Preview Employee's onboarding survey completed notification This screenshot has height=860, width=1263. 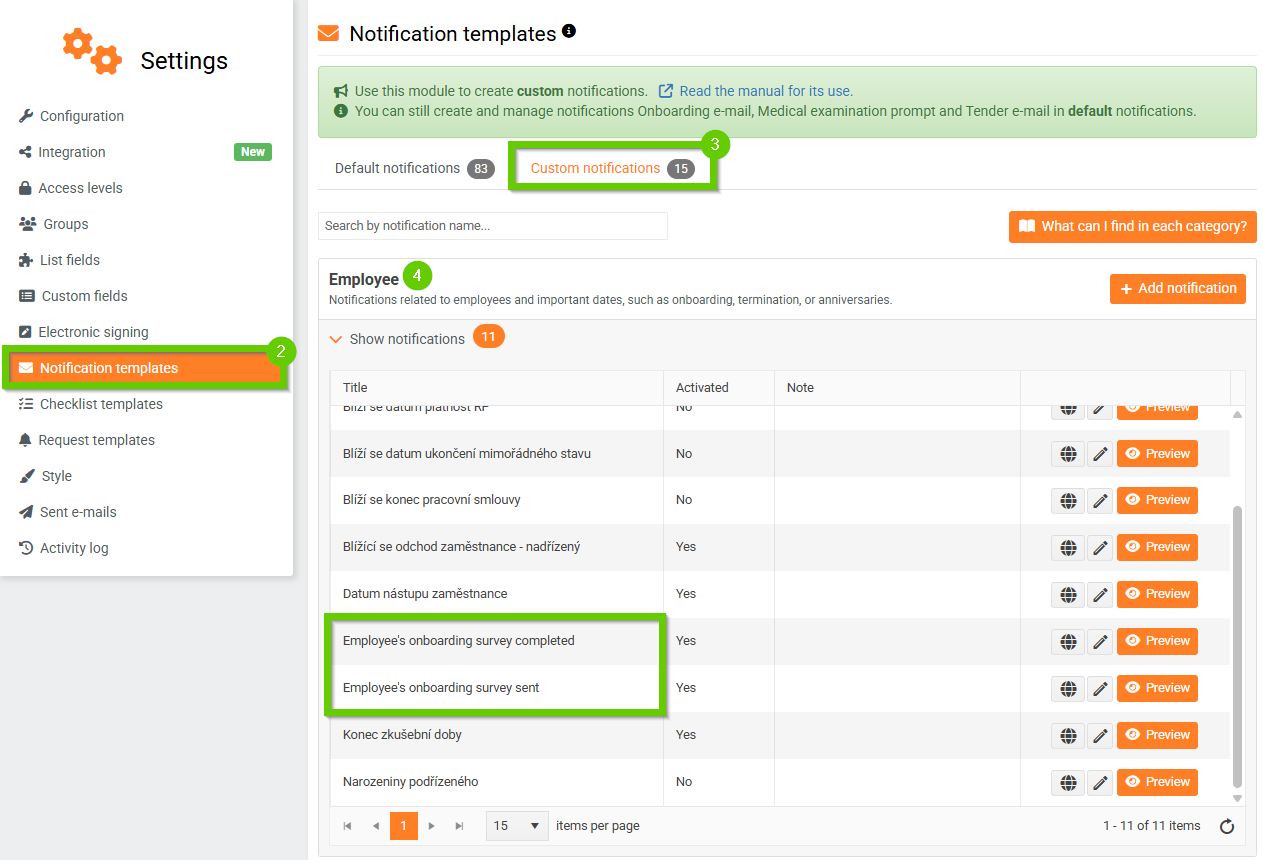coord(1157,641)
